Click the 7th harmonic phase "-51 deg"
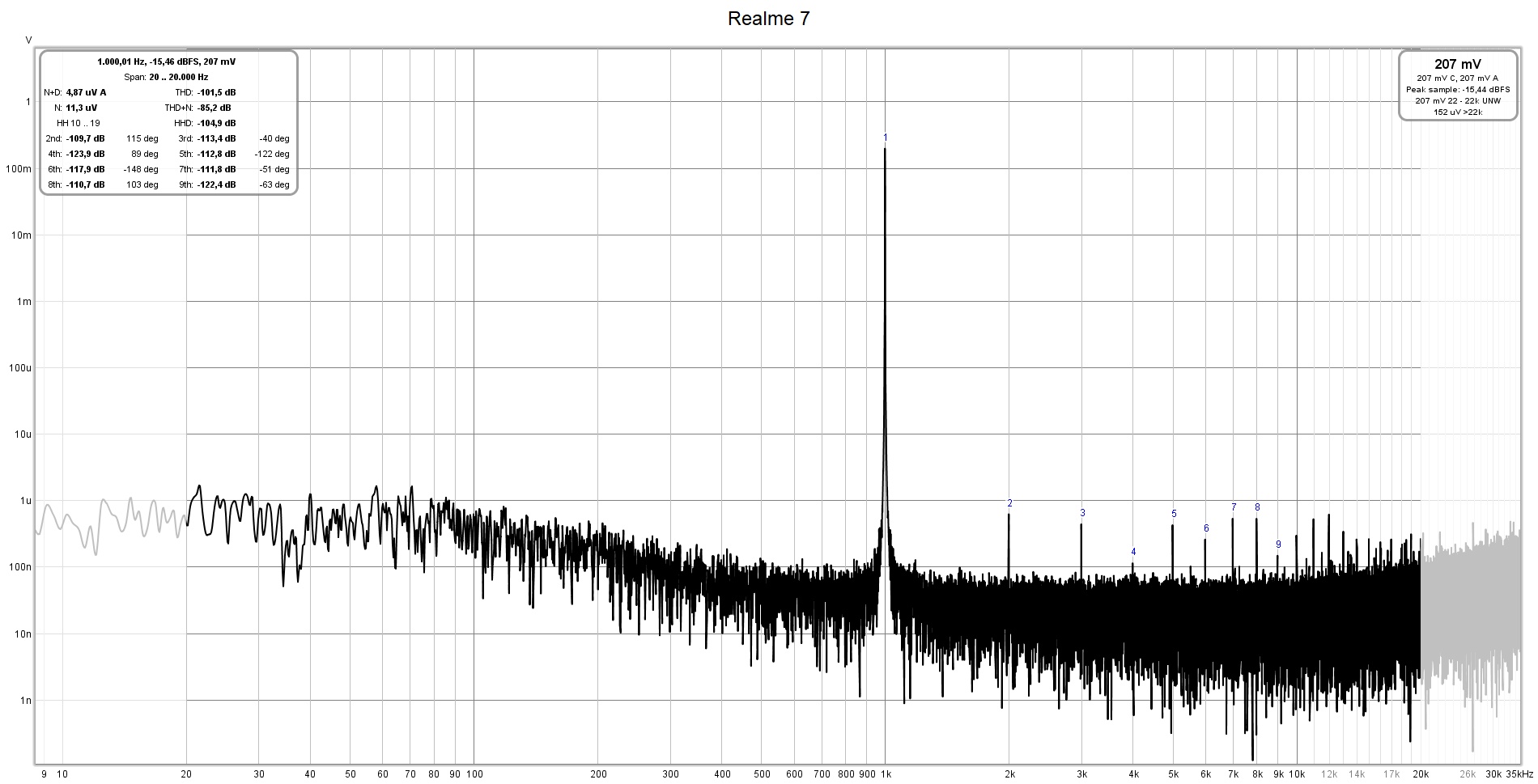This screenshot has height=784, width=1538. click(x=274, y=169)
